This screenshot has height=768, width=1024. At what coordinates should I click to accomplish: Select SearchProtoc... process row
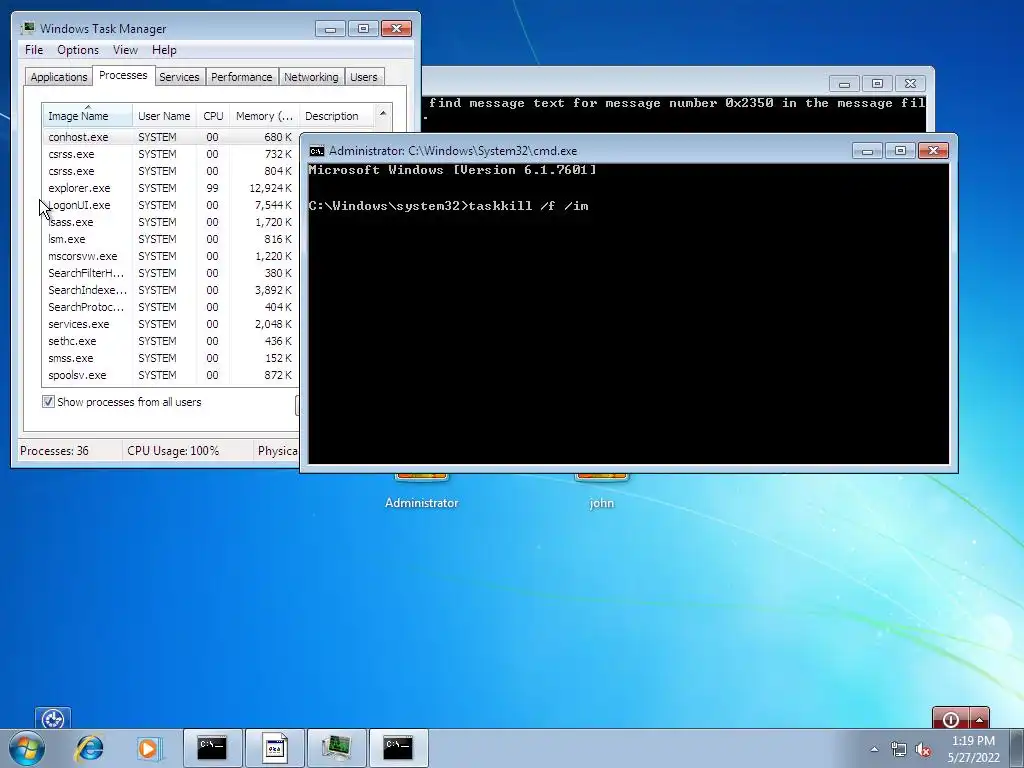[170, 307]
